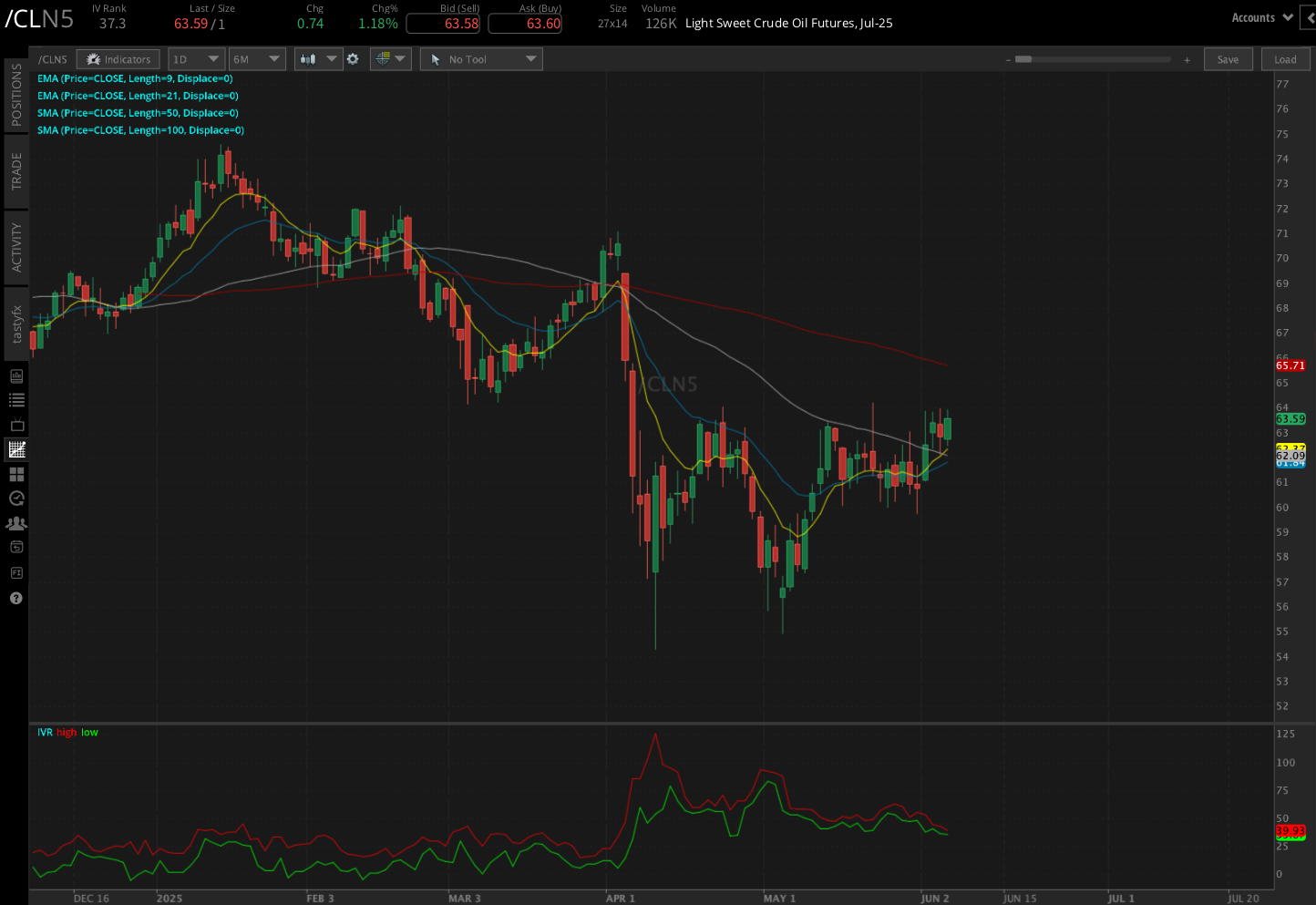Open the 1D timeframe dropdown

[x=196, y=58]
